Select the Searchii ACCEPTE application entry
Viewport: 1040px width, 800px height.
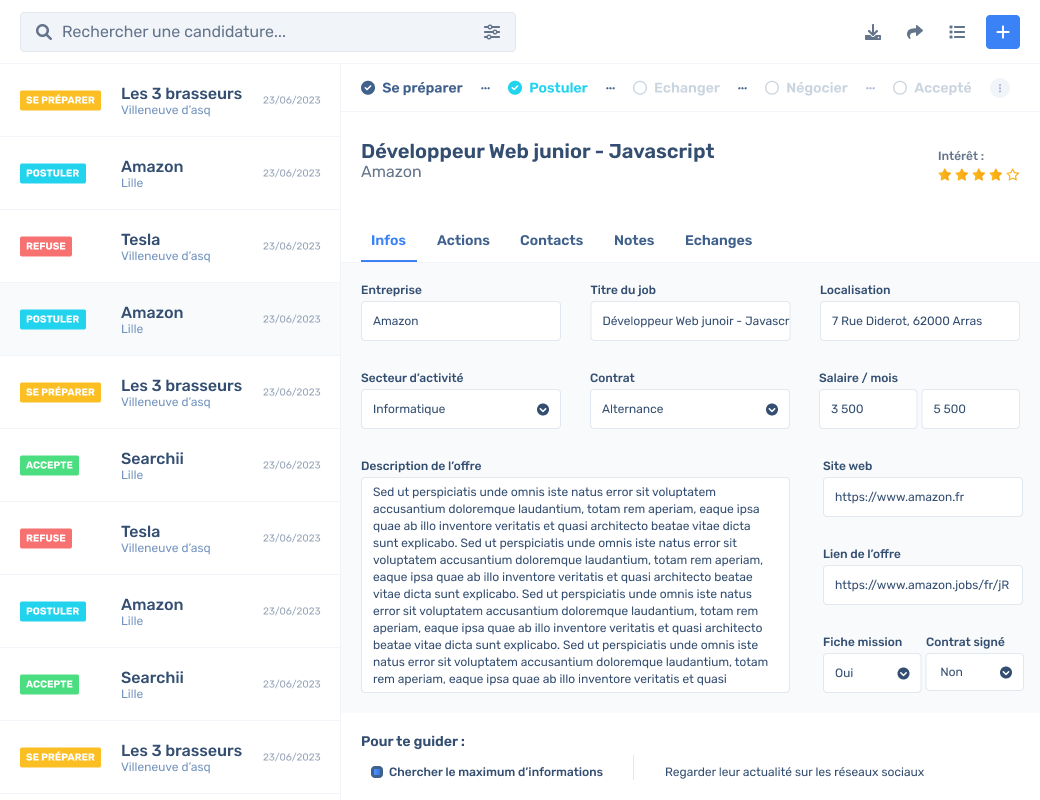(170, 465)
